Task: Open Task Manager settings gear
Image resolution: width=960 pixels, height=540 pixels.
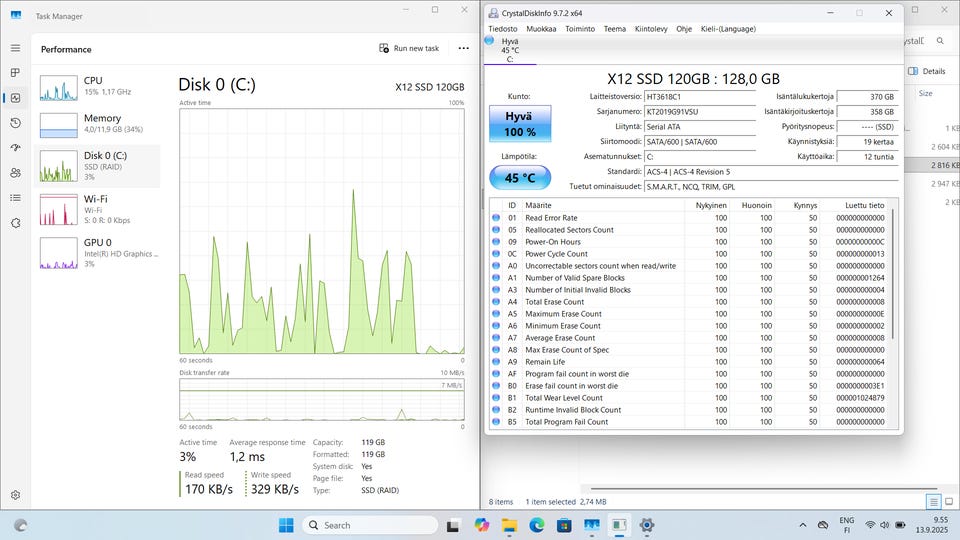Action: [15, 495]
